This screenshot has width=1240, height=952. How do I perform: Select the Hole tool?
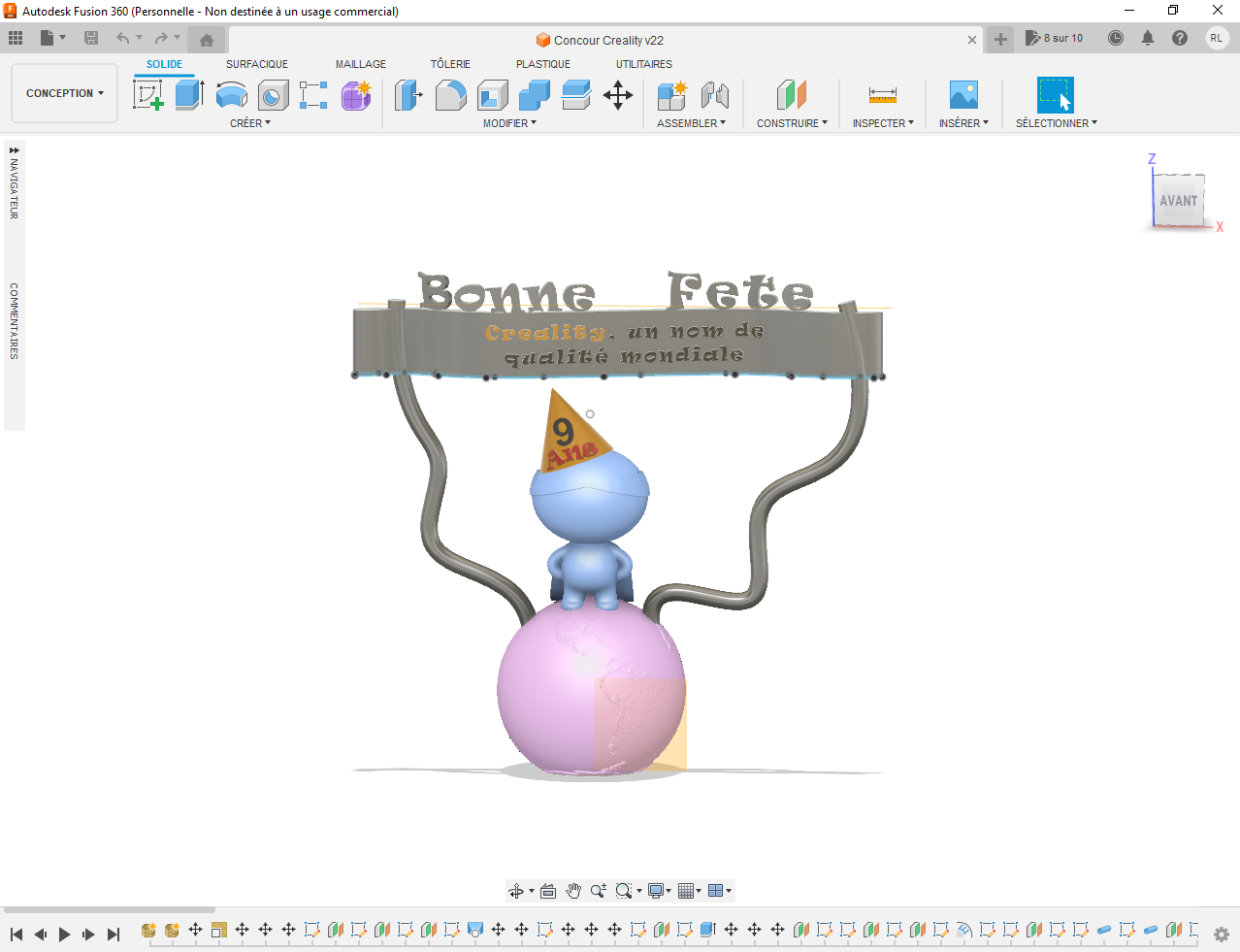tap(273, 95)
